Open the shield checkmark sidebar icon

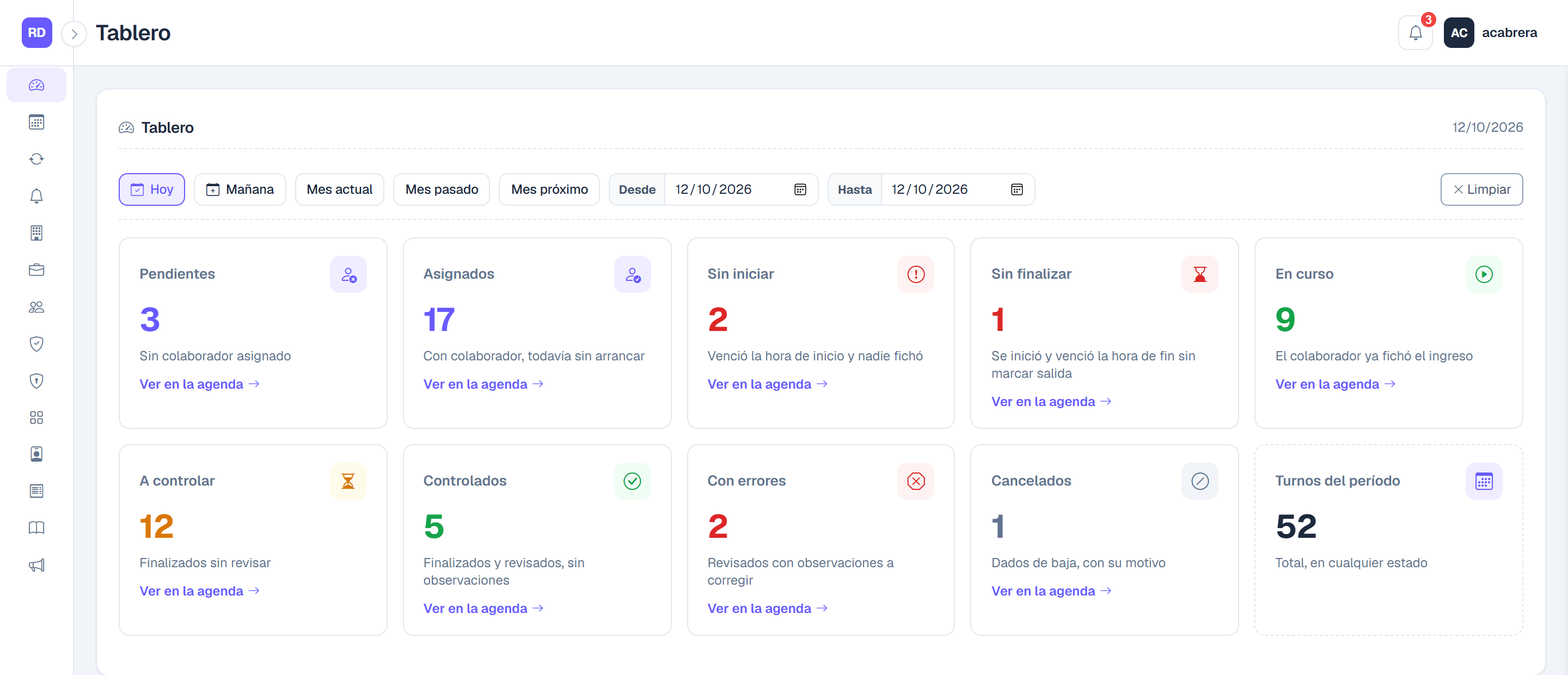(x=36, y=344)
